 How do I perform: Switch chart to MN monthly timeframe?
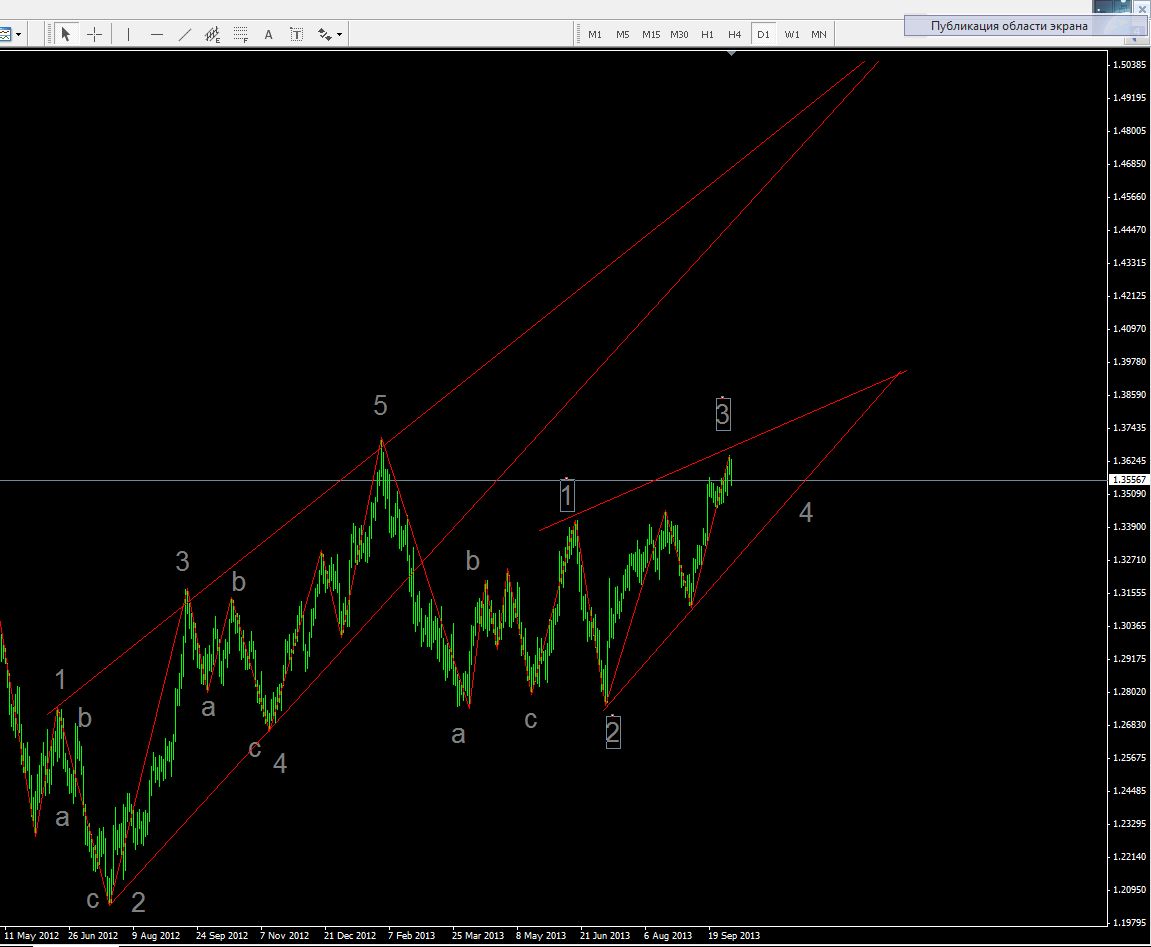click(819, 34)
